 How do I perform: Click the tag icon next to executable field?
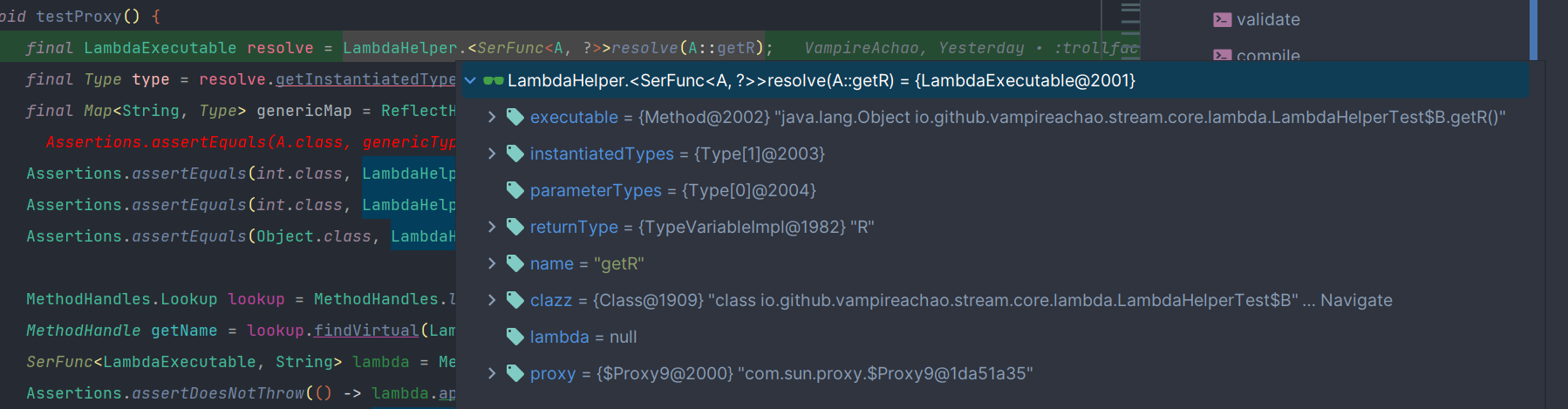pyautogui.click(x=515, y=117)
